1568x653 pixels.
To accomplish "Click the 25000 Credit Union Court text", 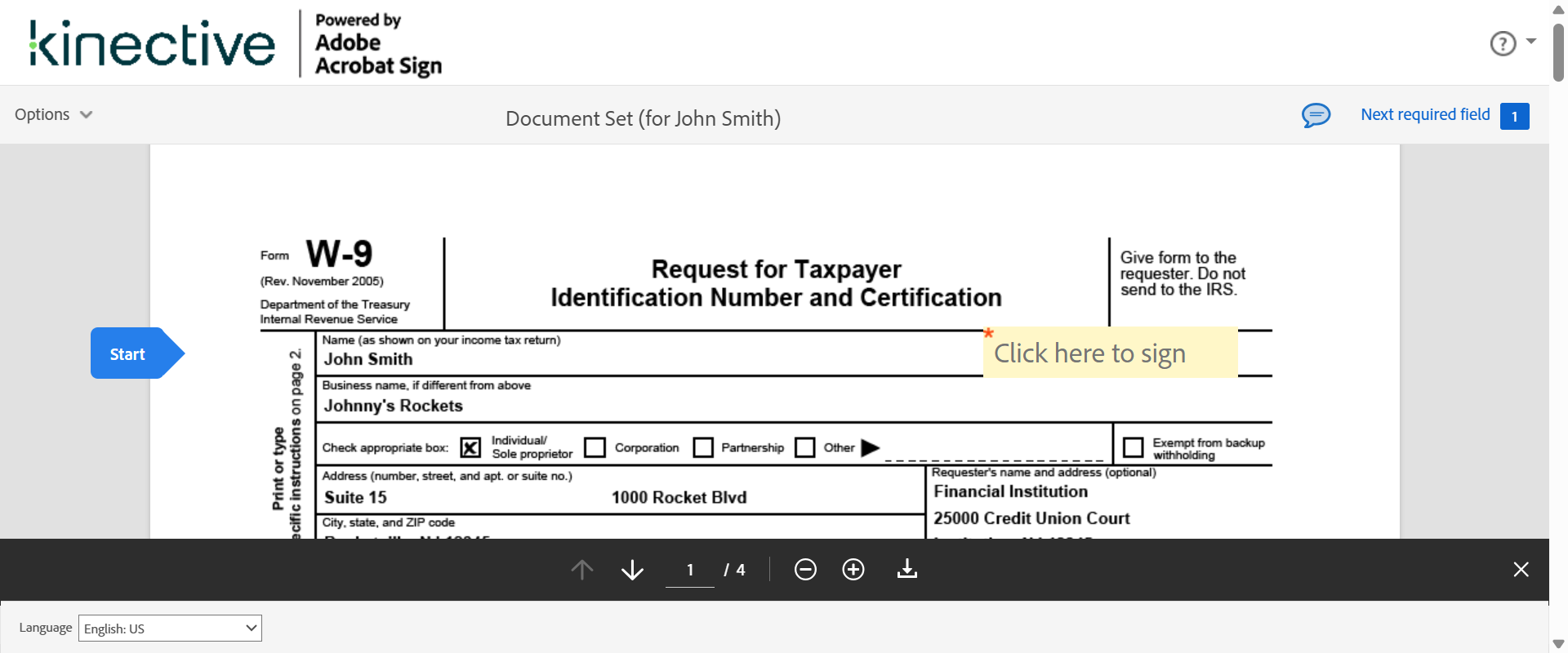I will tap(1031, 518).
